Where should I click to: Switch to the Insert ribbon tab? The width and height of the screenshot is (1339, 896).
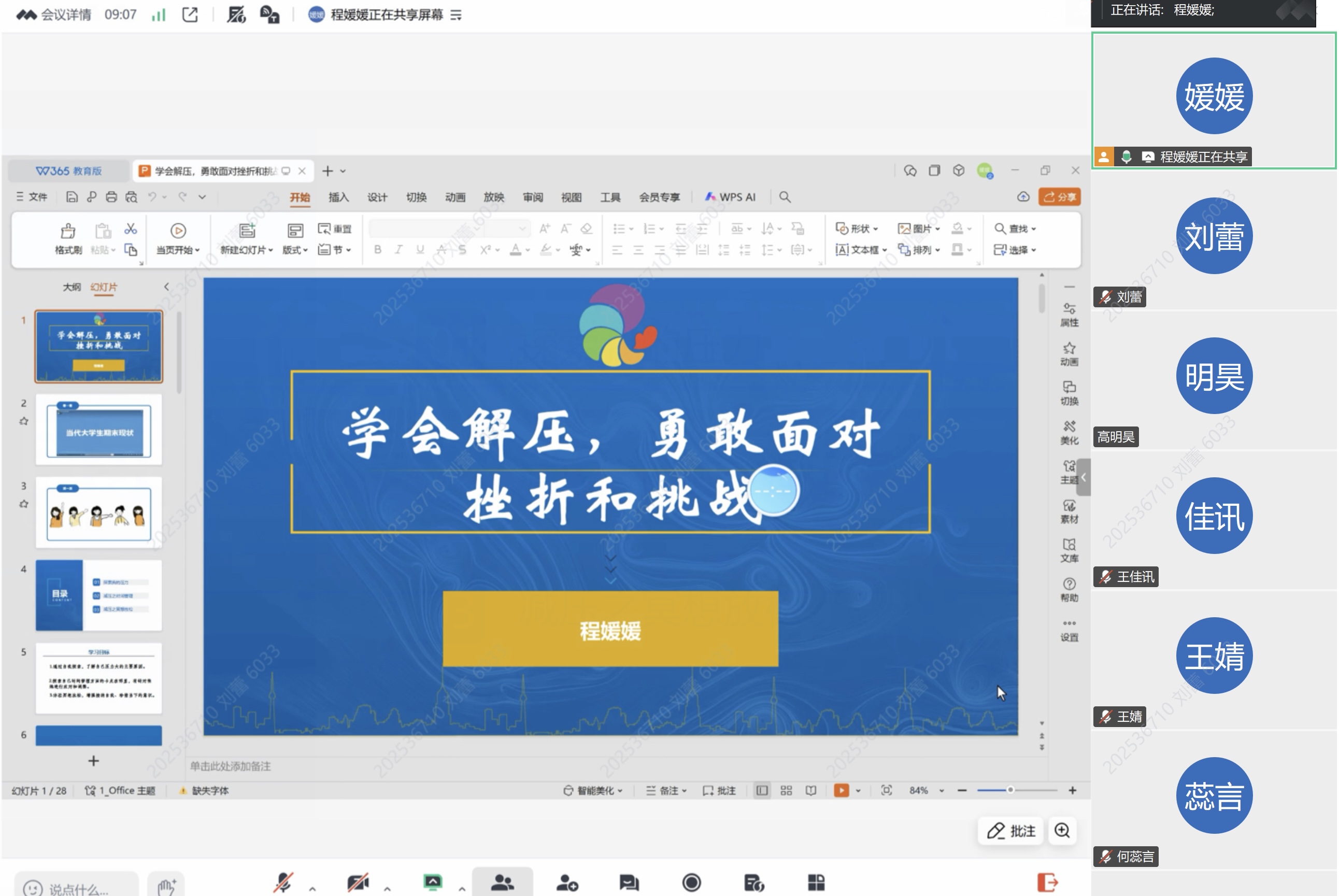coord(338,197)
